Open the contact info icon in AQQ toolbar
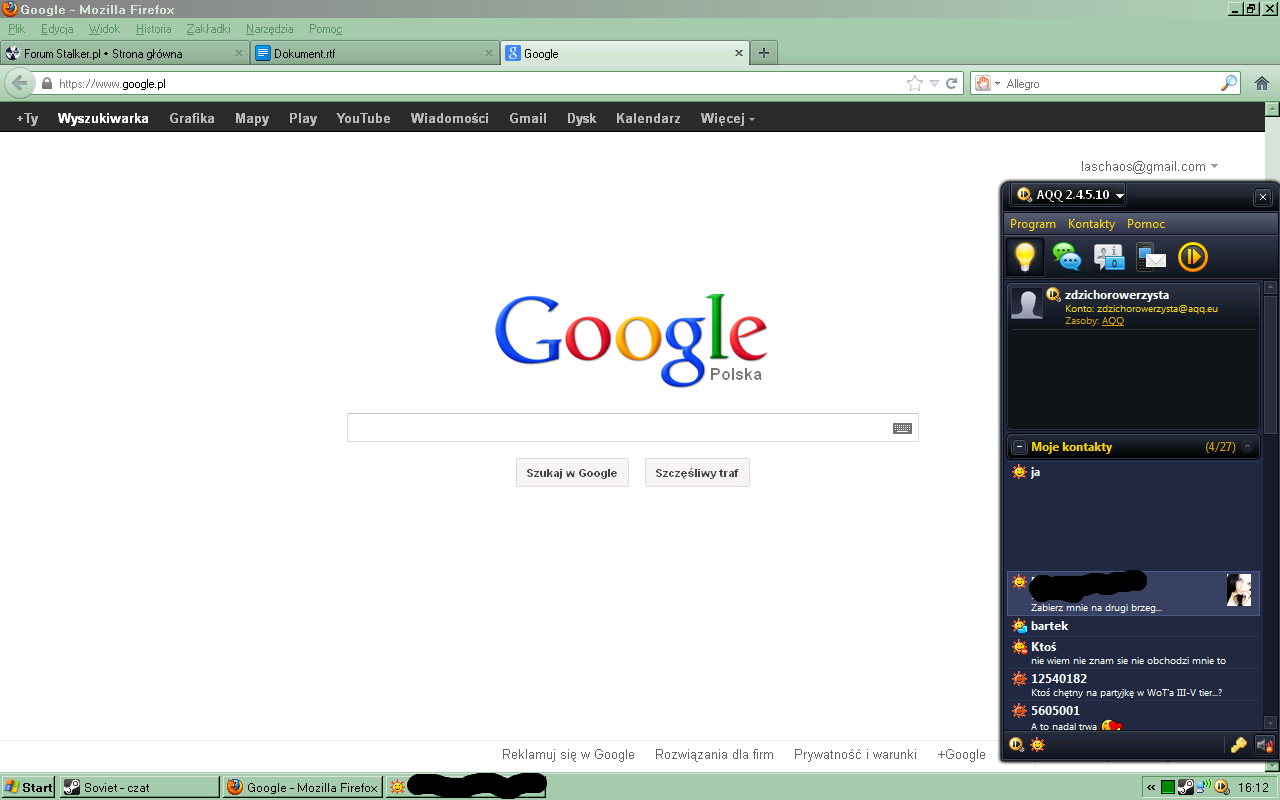 tap(1109, 257)
